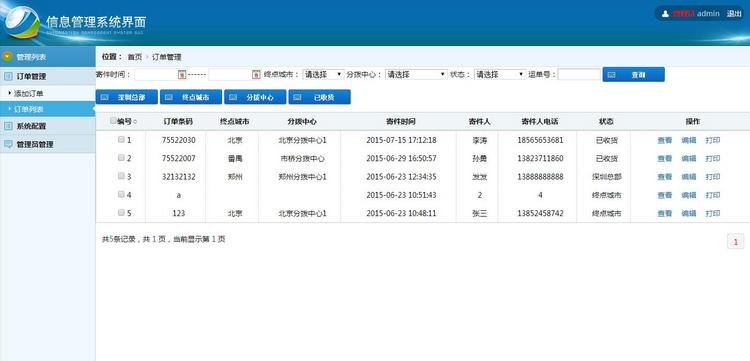Click the 寄件时间 column header
Viewport: 750px width, 361px height.
401,121
